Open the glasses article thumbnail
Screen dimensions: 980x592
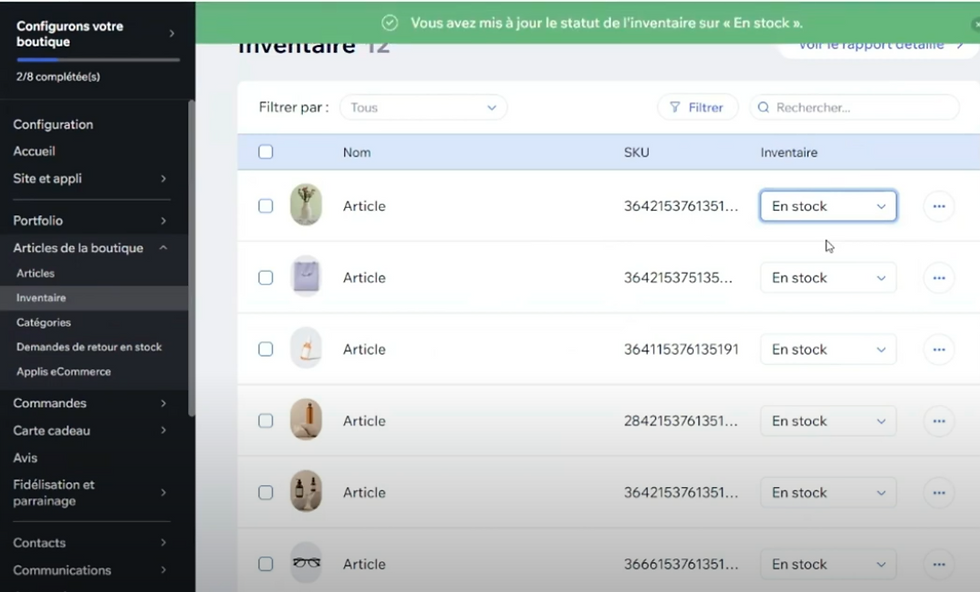pos(306,563)
